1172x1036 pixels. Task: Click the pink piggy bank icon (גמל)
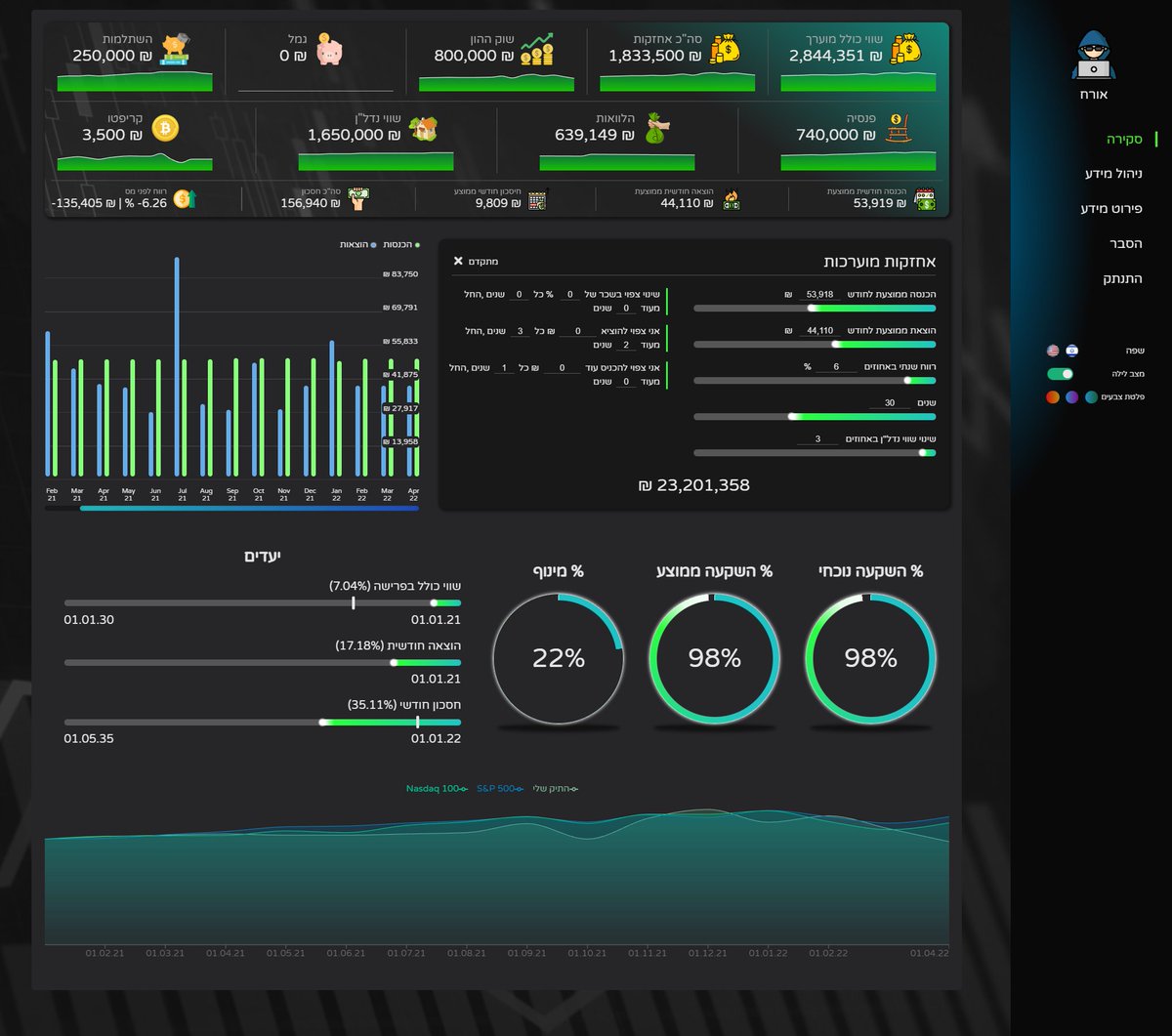[329, 51]
